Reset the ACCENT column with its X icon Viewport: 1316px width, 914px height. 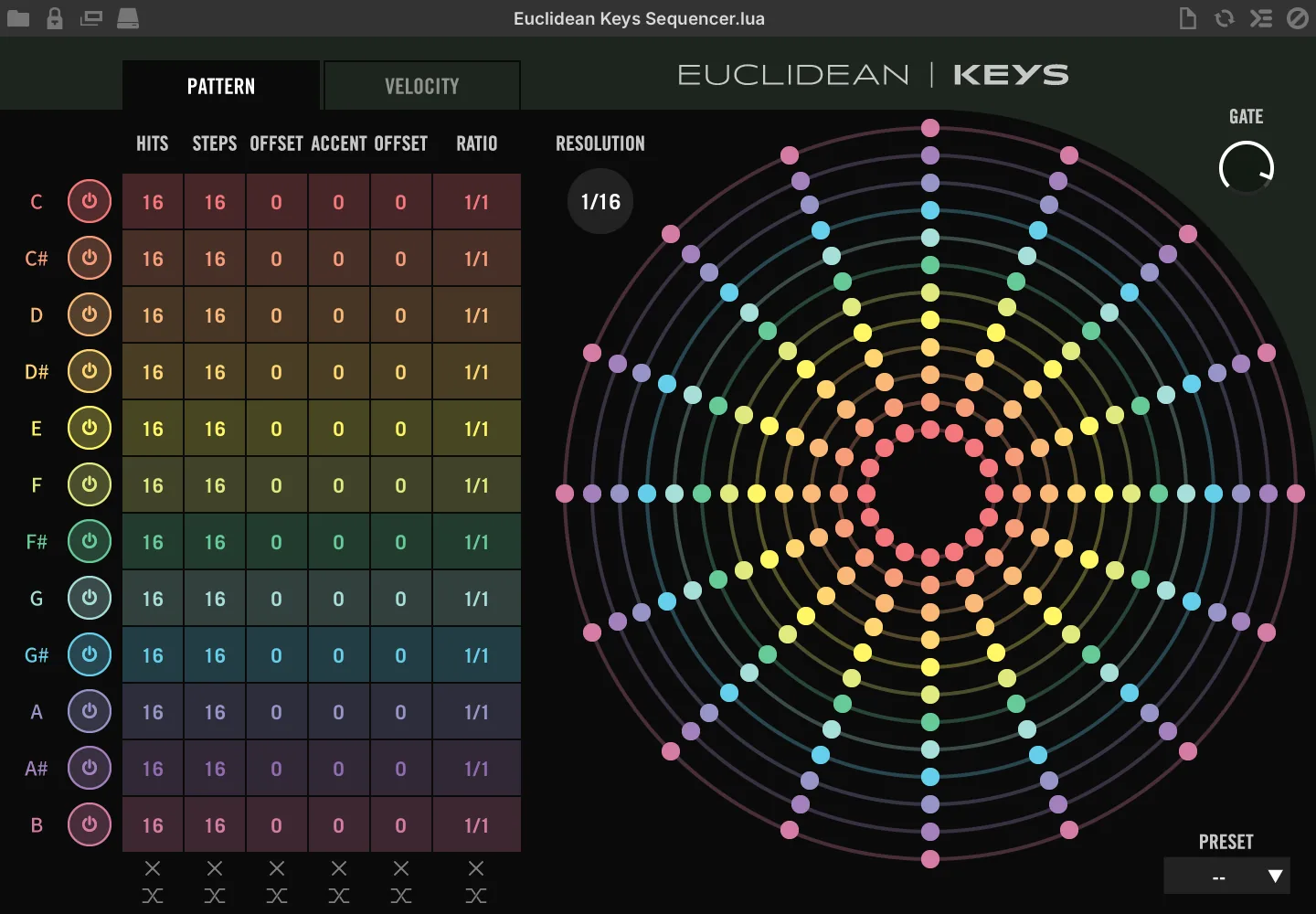coord(339,868)
